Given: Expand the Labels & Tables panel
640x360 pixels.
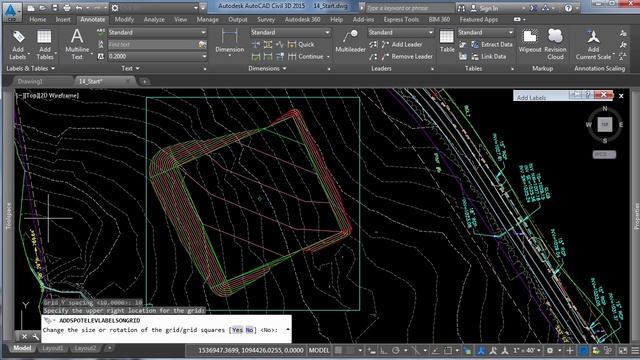Looking at the screenshot, I should (x=30, y=69).
